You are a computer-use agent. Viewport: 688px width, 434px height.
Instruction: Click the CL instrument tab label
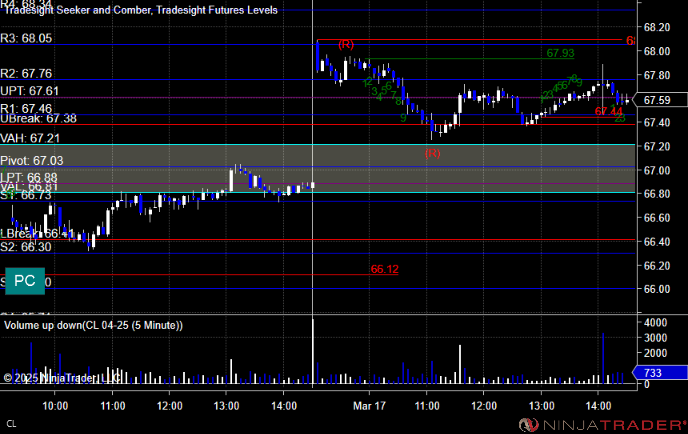click(x=11, y=424)
